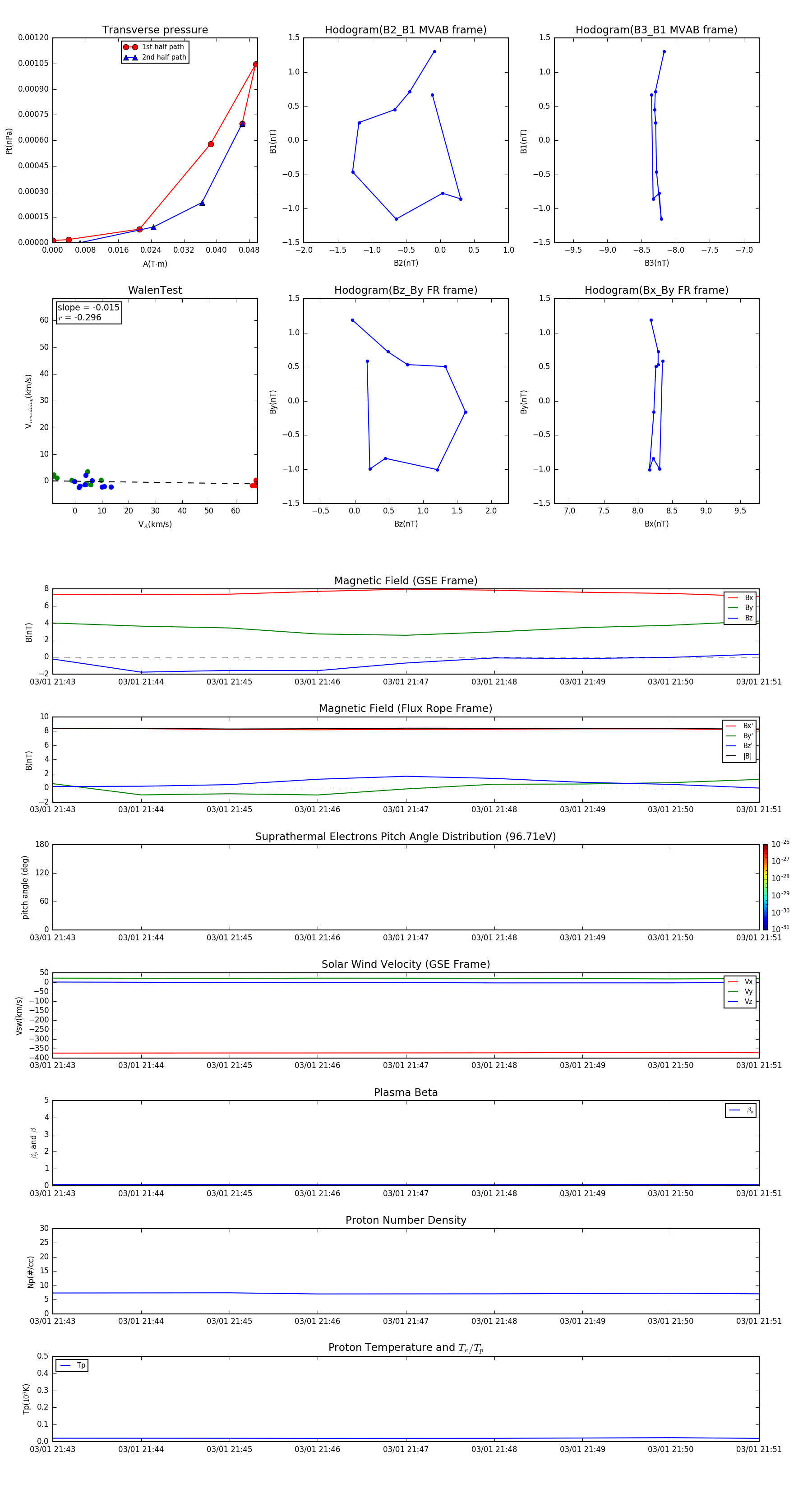Screen dimensions: 812x1489
Task: Click the 'Bz'' legend entry in Flux Rope panel
Action: 739,746
